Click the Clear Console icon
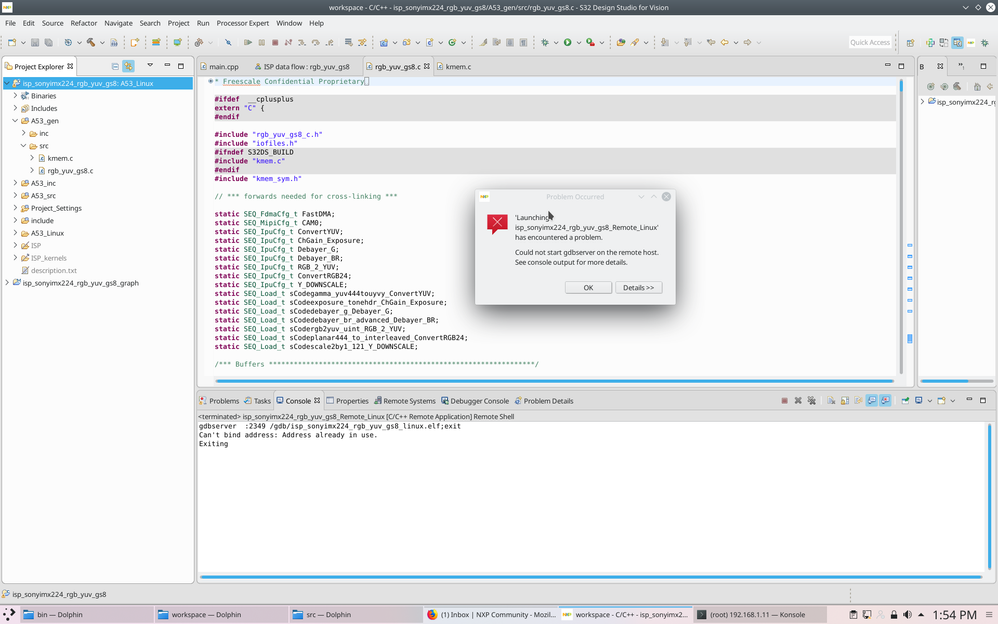Image resolution: width=998 pixels, height=624 pixels. (x=831, y=401)
